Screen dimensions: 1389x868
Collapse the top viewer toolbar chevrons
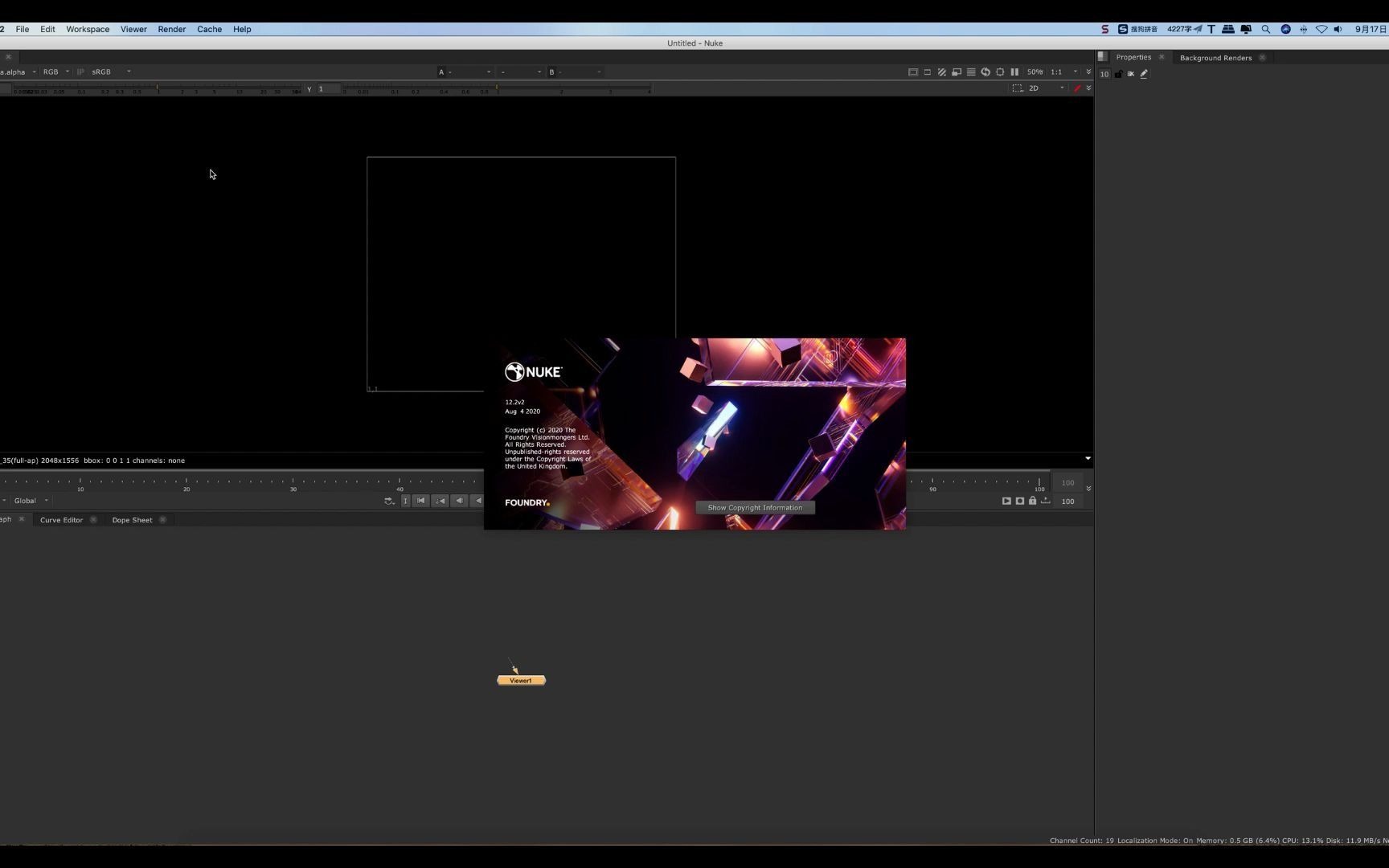[x=1088, y=72]
